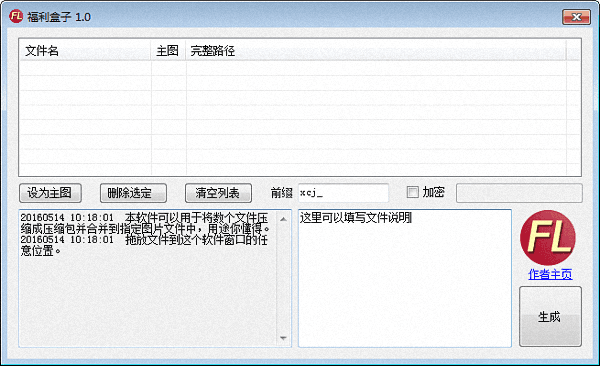Click the 主图 column header
600x366 pixels.
coord(168,51)
